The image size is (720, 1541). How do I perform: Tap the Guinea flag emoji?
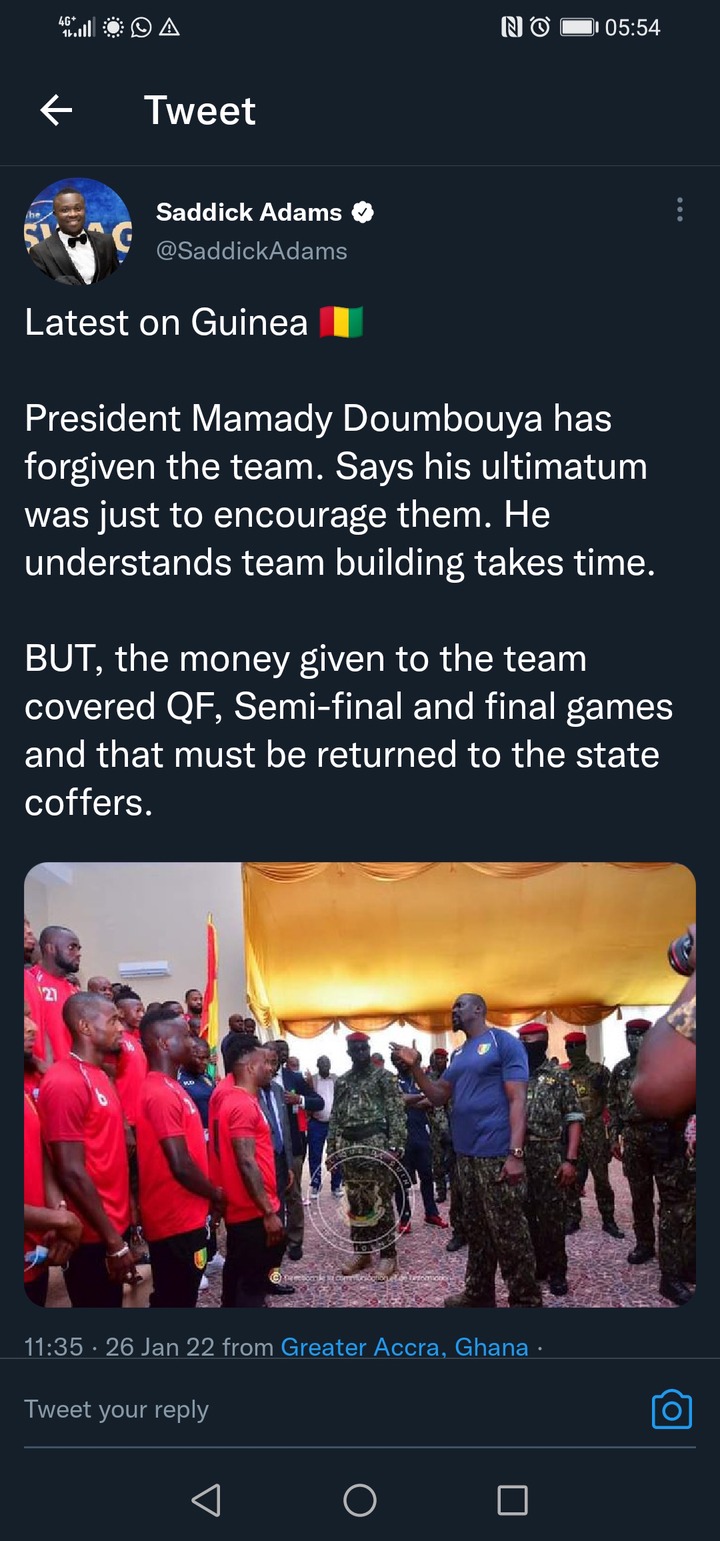(341, 322)
